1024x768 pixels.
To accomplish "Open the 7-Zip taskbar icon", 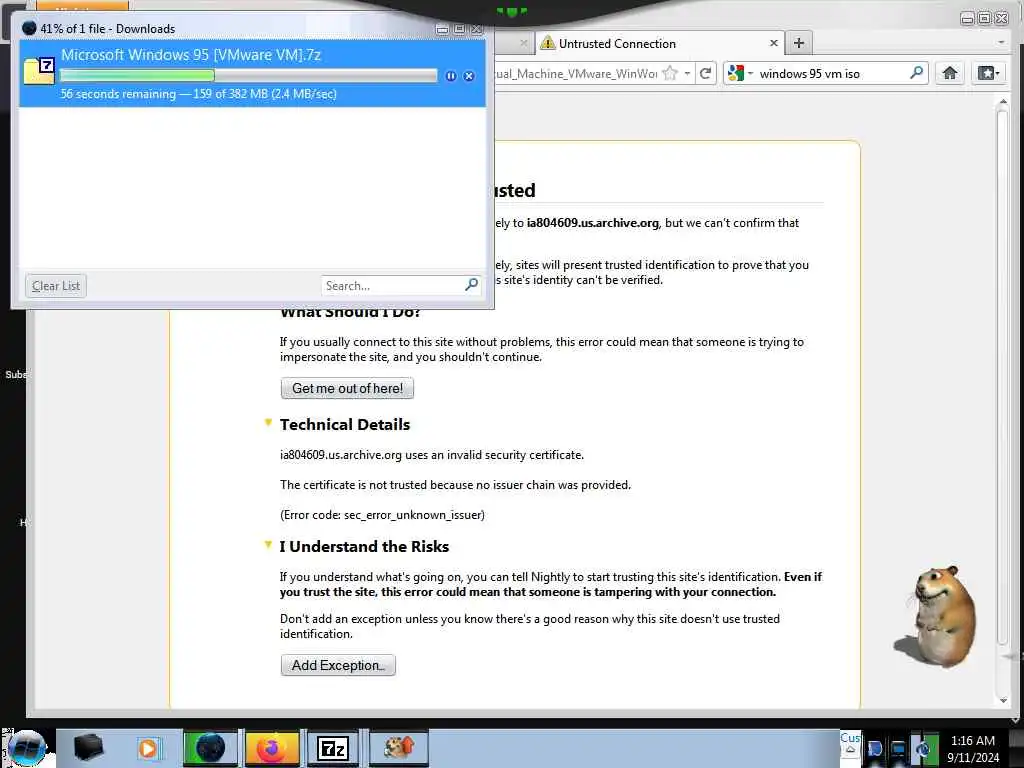I will [333, 748].
